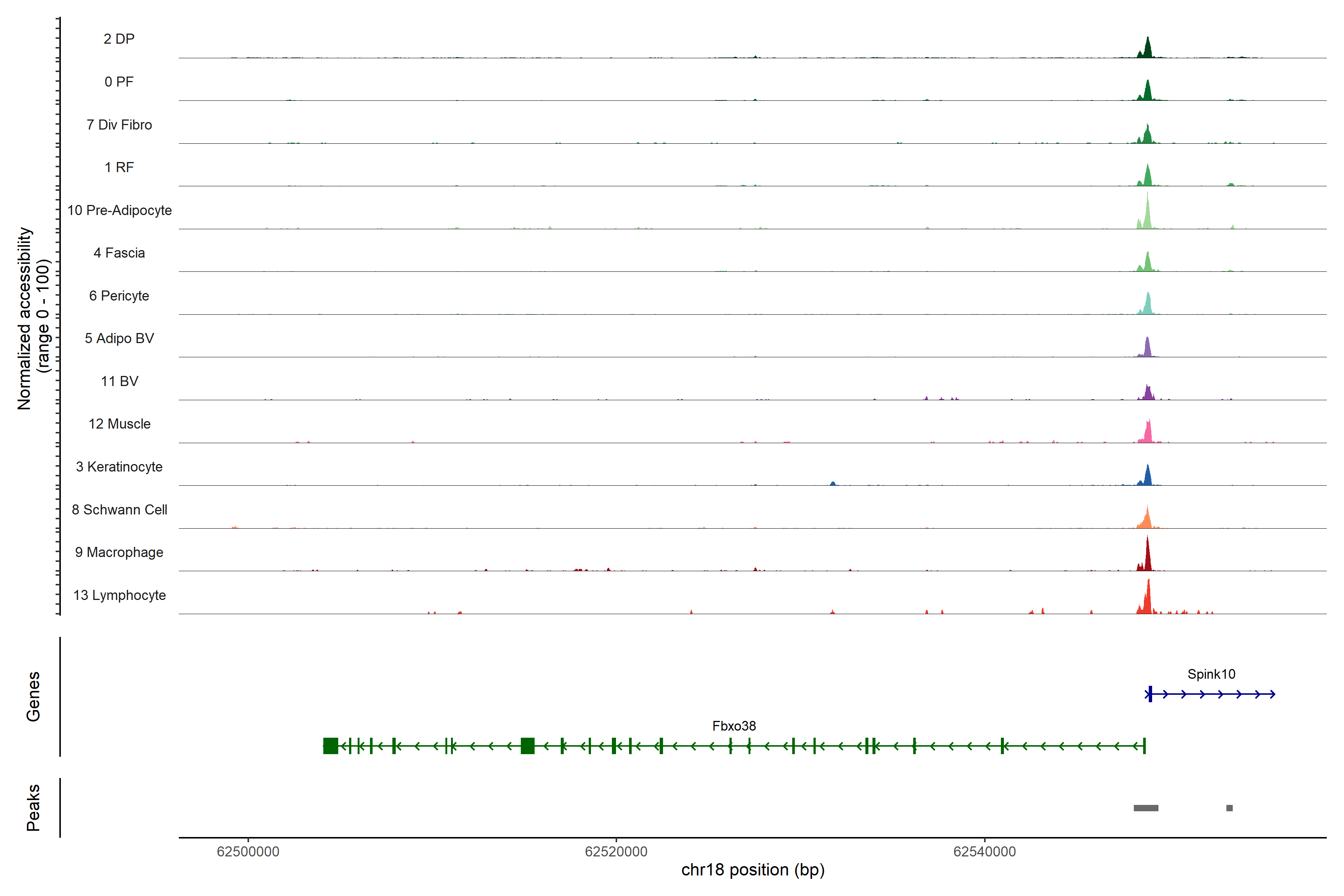
Task: Click the 10 Pre-Adipocyte track label
Action: click(119, 210)
